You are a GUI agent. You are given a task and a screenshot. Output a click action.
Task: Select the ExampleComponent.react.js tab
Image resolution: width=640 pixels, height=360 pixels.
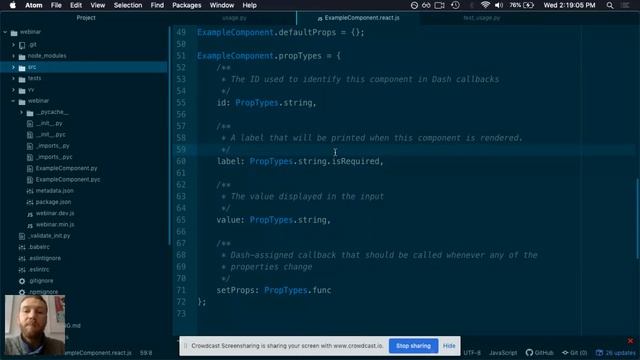358,18
